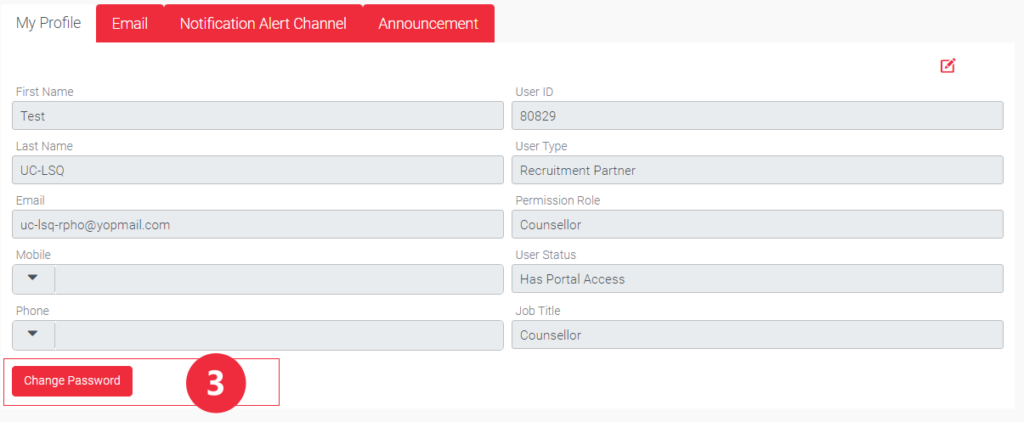Select the Job Title field
This screenshot has height=422, width=1024.
point(756,335)
